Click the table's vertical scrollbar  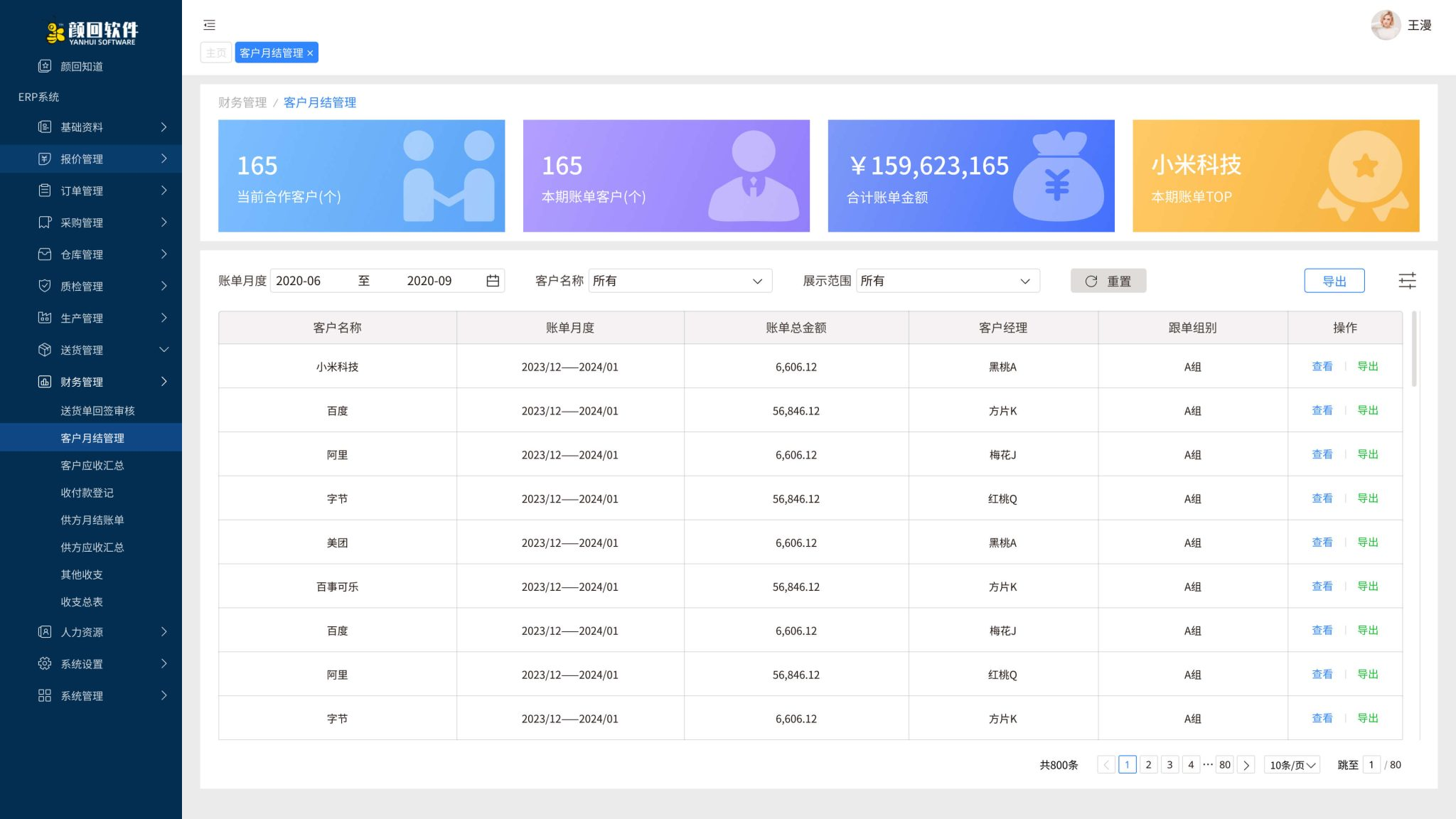coord(1414,349)
